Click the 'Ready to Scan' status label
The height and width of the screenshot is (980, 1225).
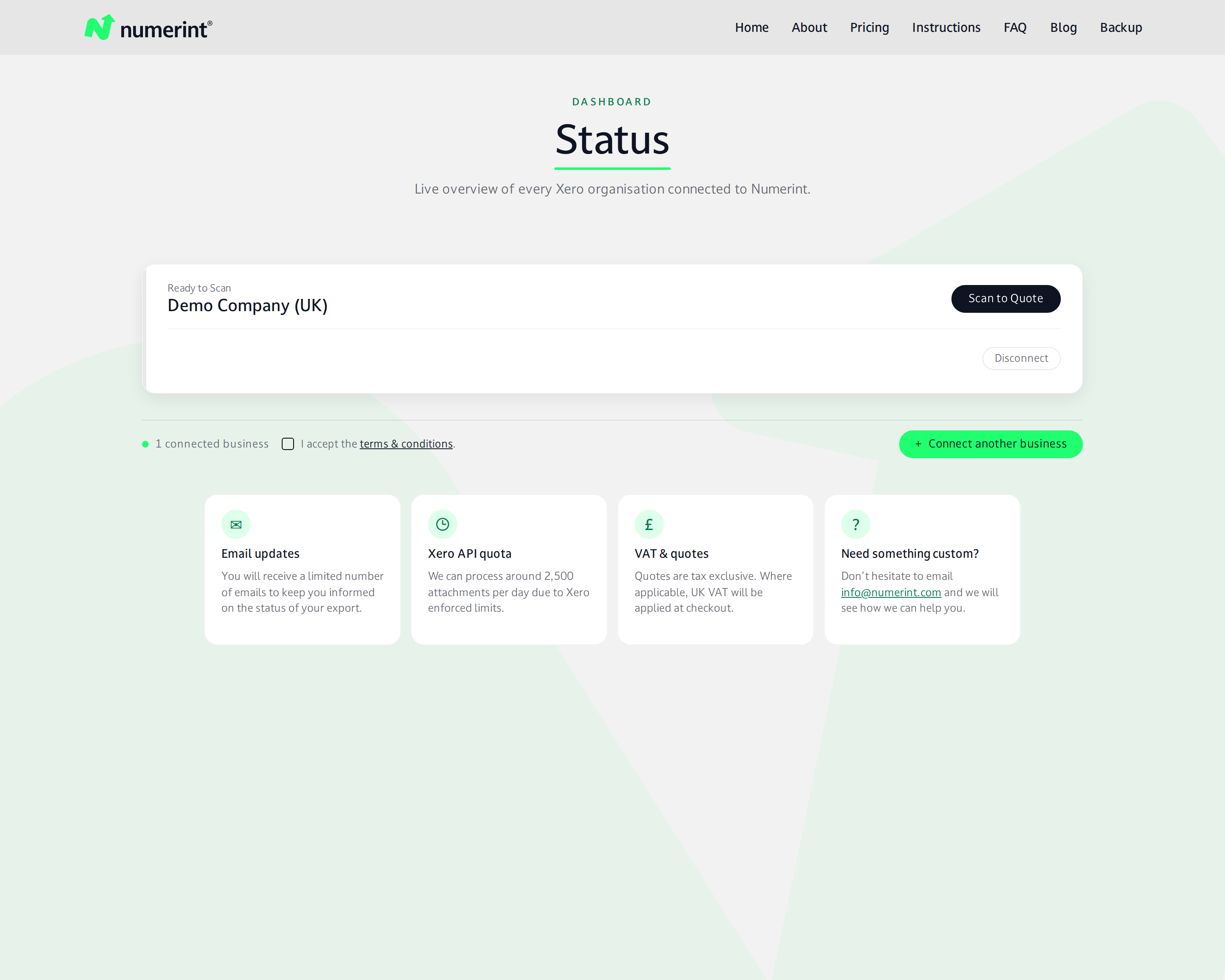click(x=199, y=288)
